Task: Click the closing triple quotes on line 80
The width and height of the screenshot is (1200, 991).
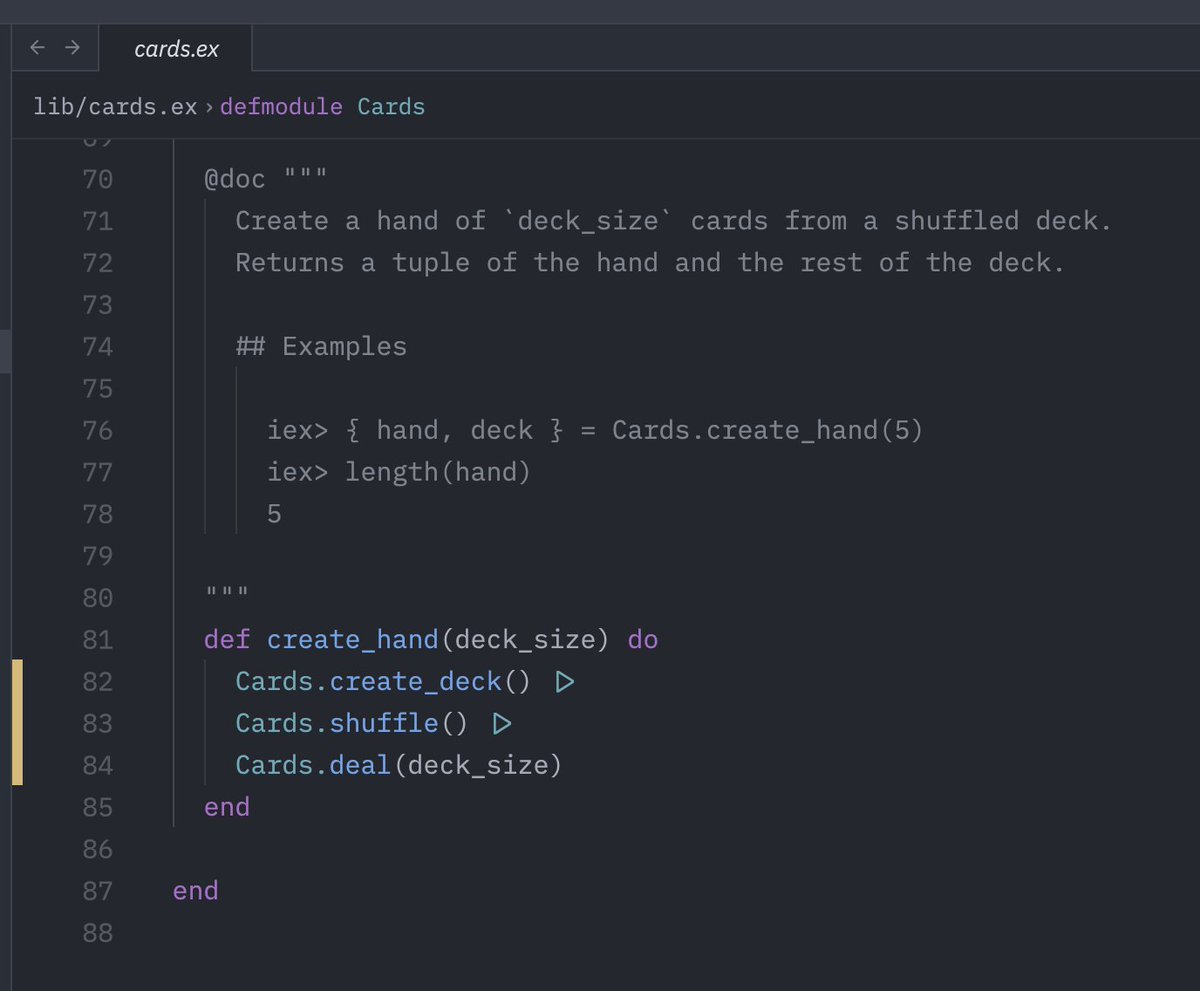Action: pos(227,593)
